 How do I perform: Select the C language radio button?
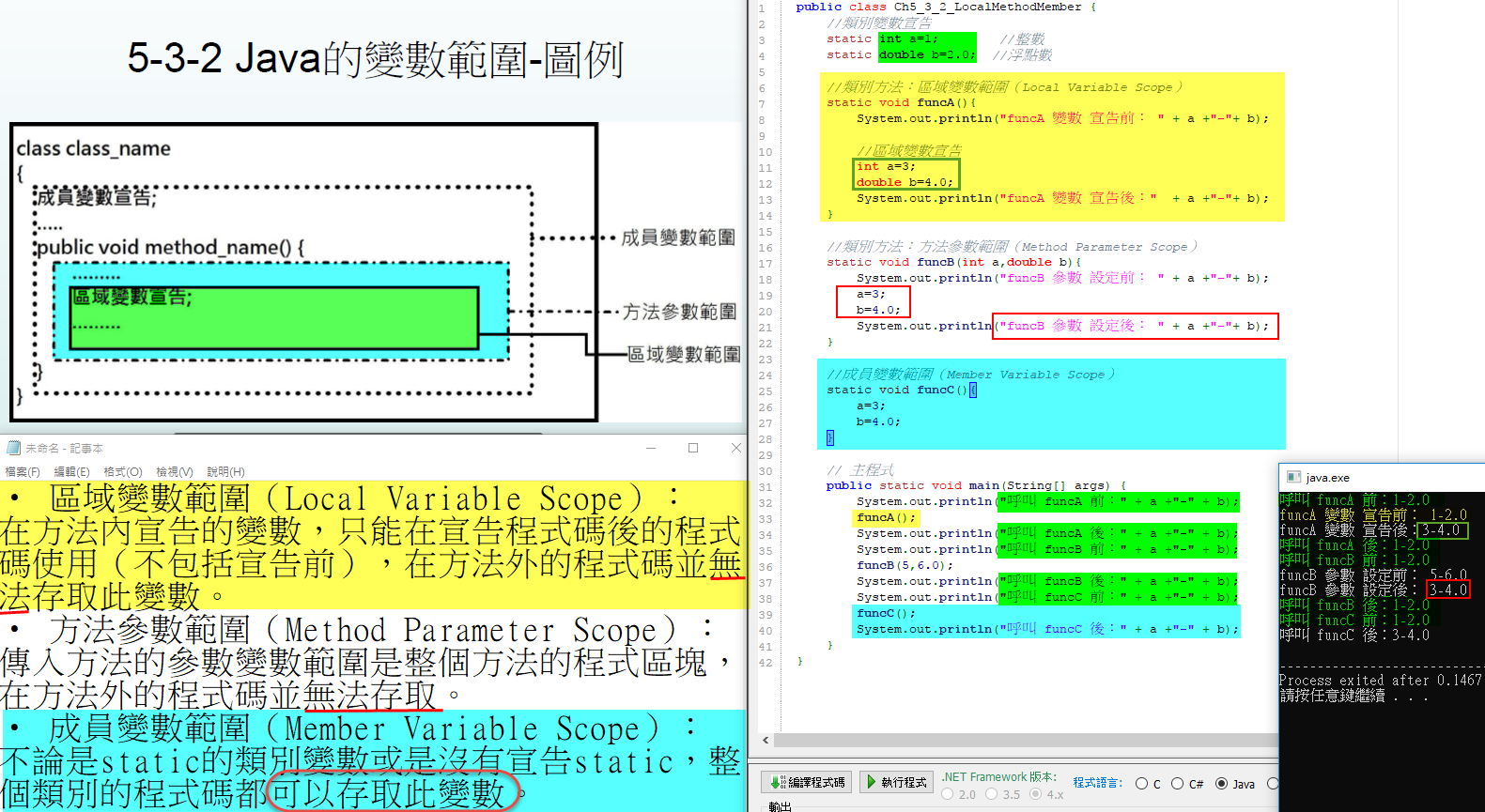point(1142,784)
